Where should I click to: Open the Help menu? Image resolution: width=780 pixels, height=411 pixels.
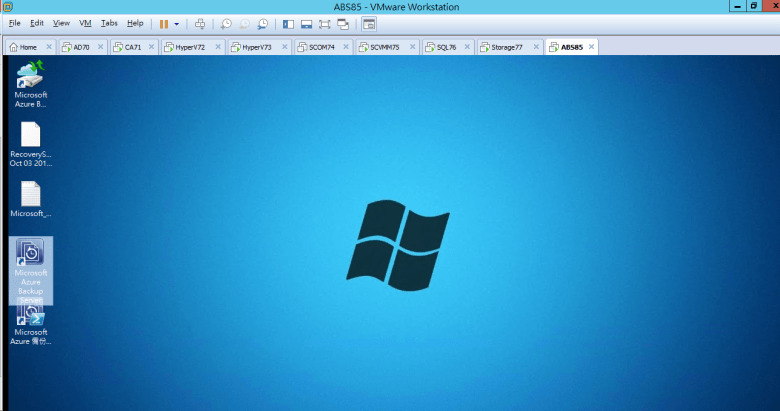click(x=135, y=23)
